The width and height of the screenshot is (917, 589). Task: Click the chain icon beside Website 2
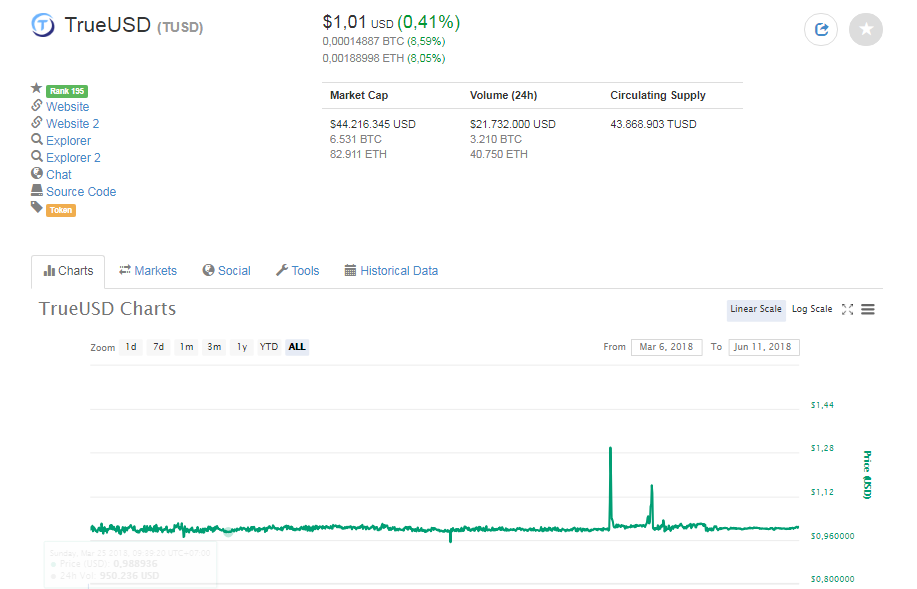36,122
